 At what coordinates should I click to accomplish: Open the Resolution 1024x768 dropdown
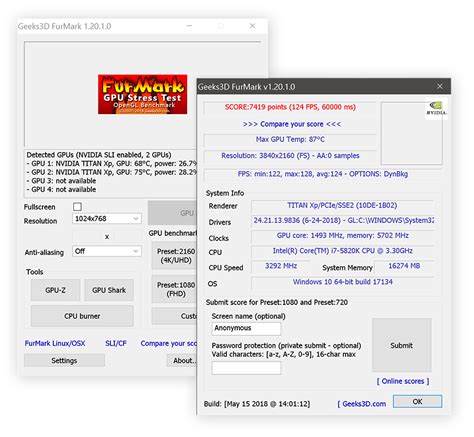(x=107, y=219)
